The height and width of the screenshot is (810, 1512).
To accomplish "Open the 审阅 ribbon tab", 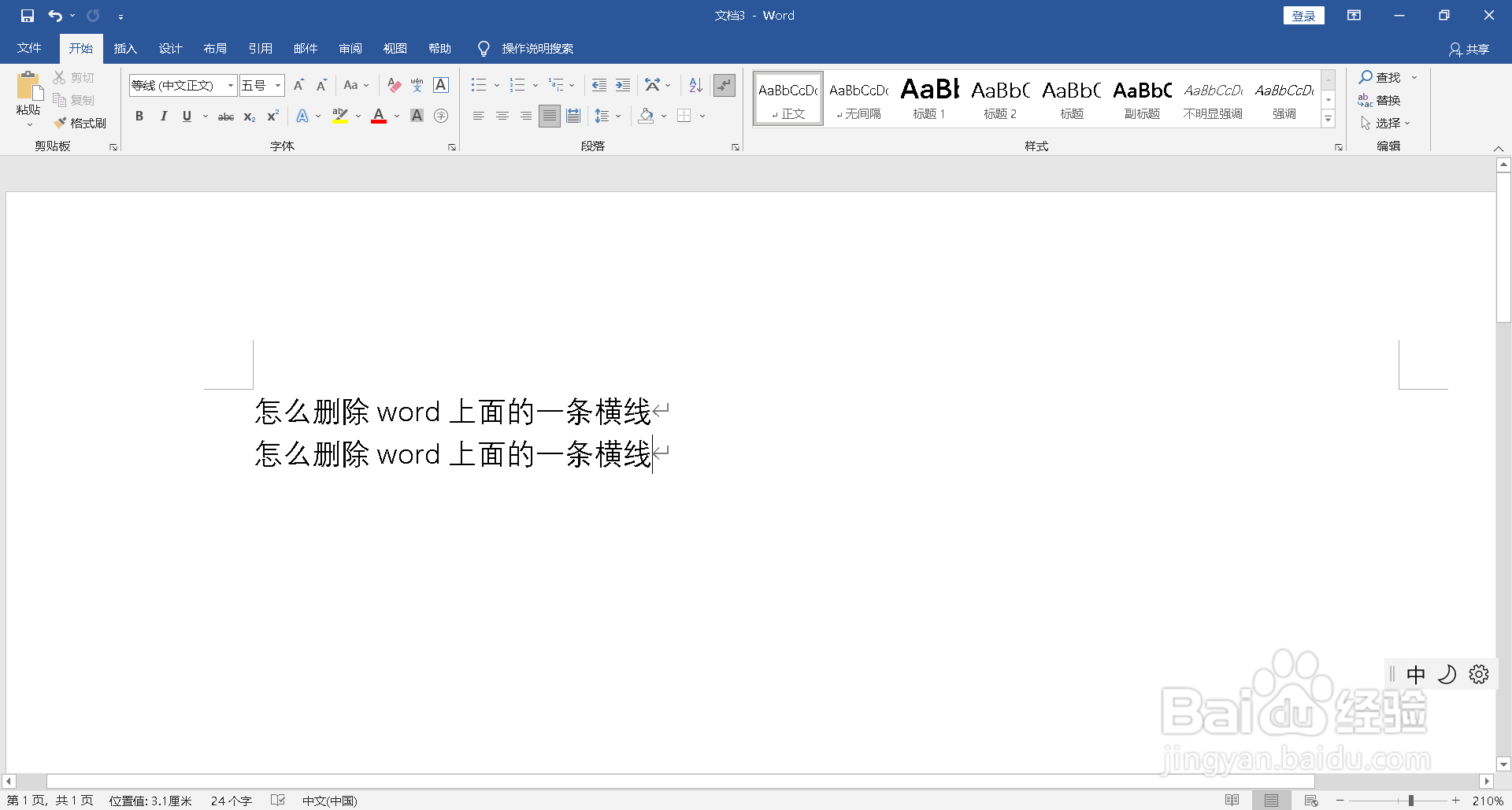I will click(x=350, y=48).
